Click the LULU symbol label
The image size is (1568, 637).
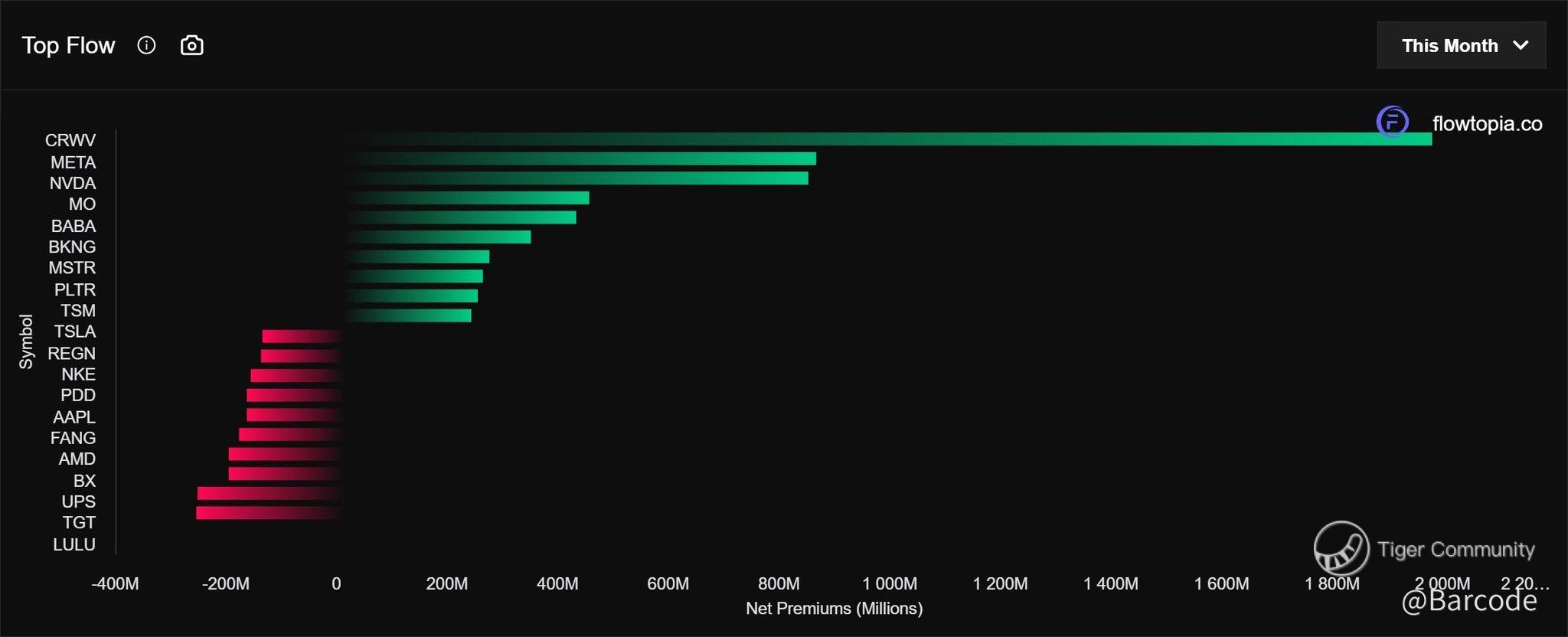coord(74,544)
